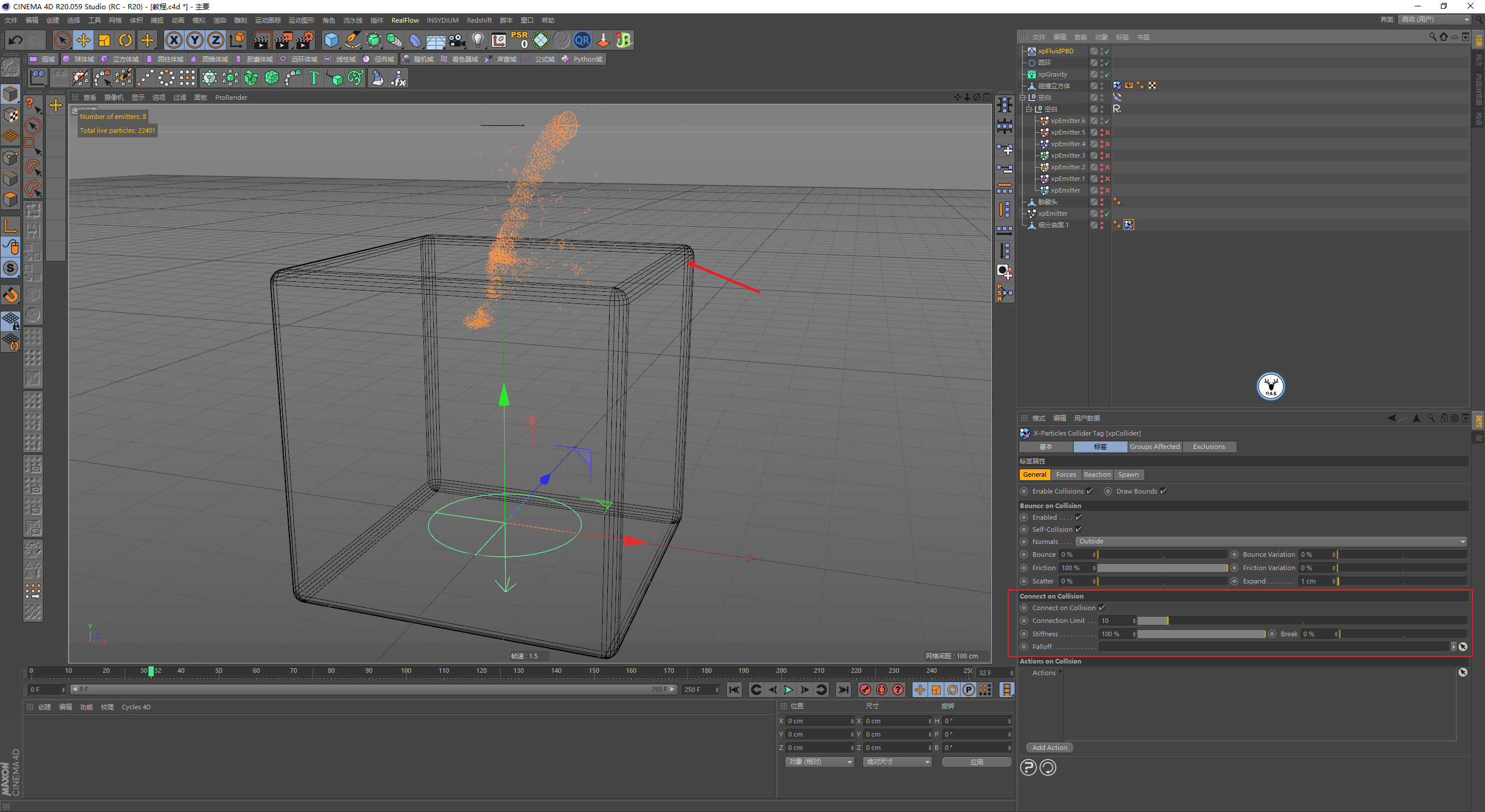This screenshot has height=812, width=1485.
Task: Click the blue QR icon
Action: pos(582,40)
